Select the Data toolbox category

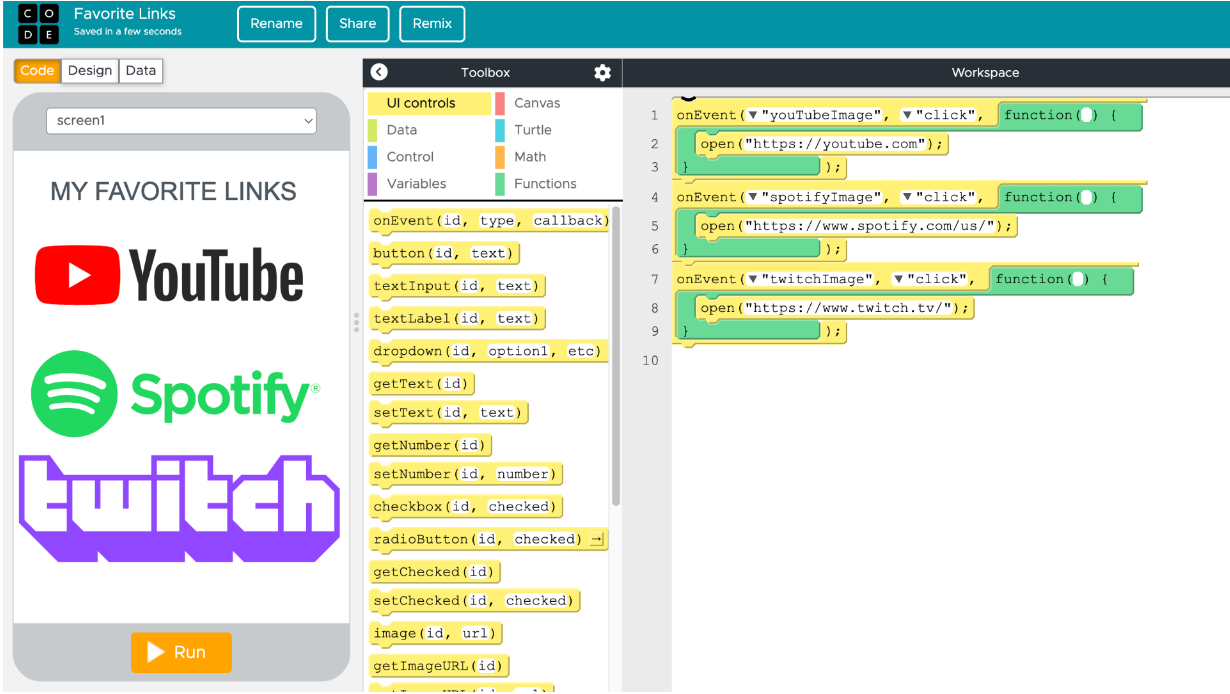tap(429, 130)
